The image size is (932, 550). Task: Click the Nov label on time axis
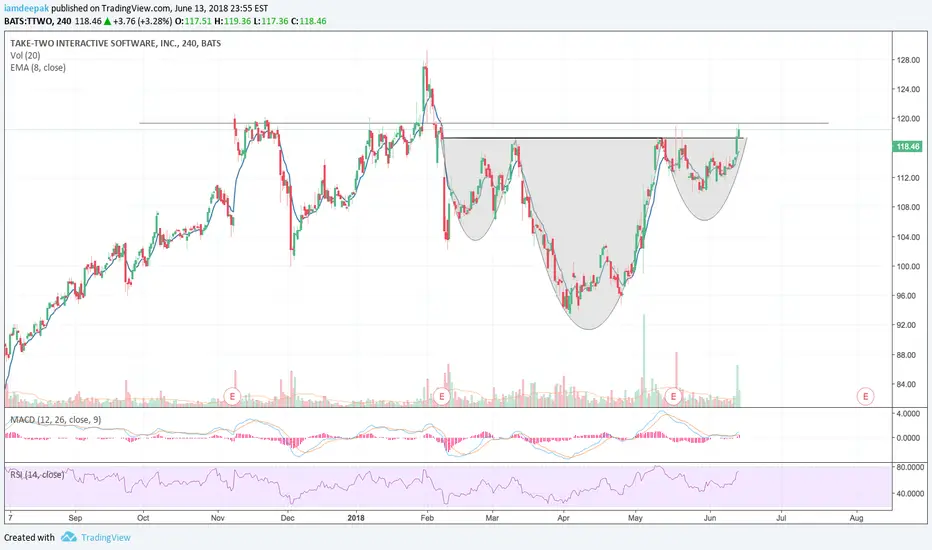(x=218, y=518)
